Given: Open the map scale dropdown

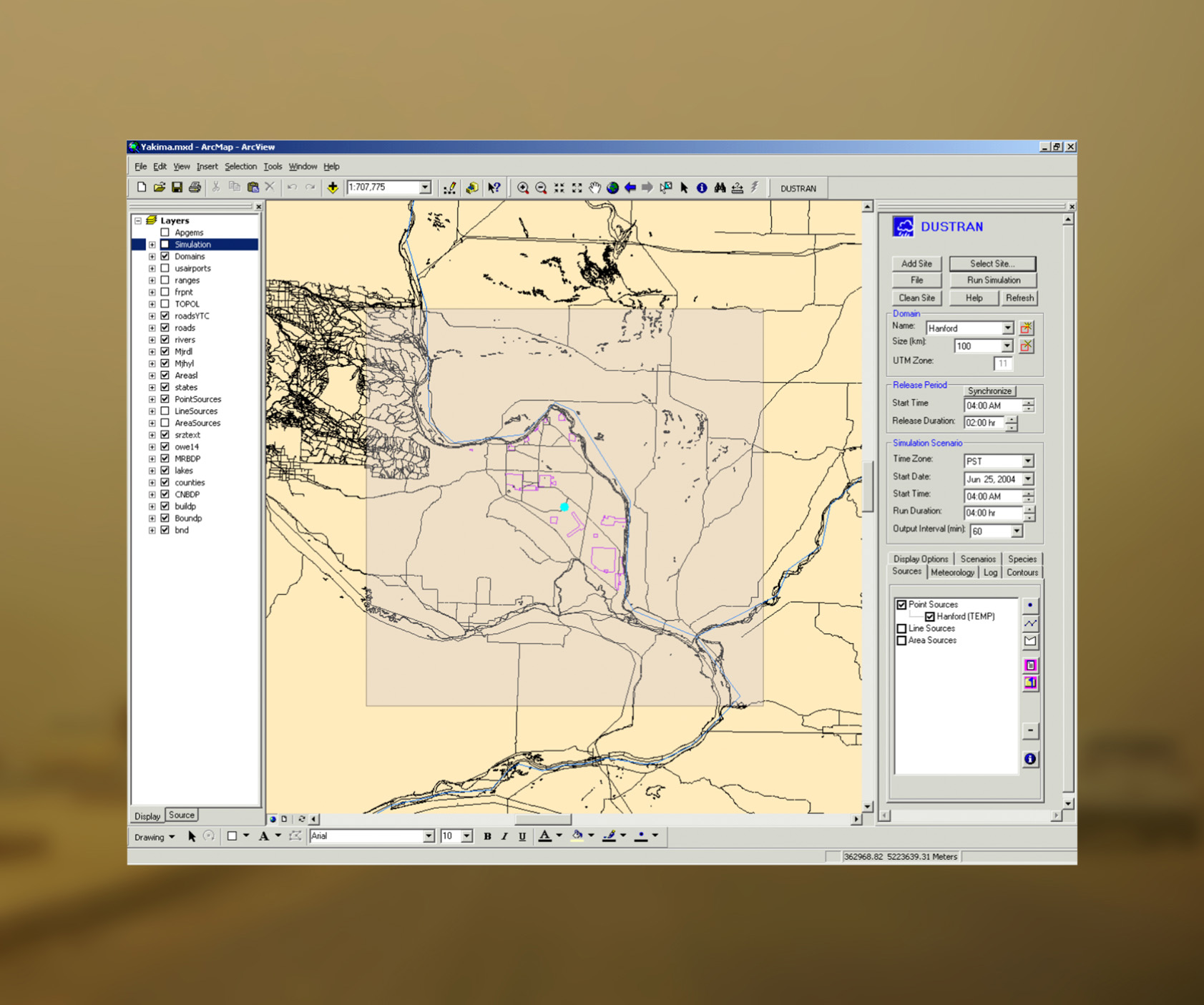Looking at the screenshot, I should click(425, 187).
